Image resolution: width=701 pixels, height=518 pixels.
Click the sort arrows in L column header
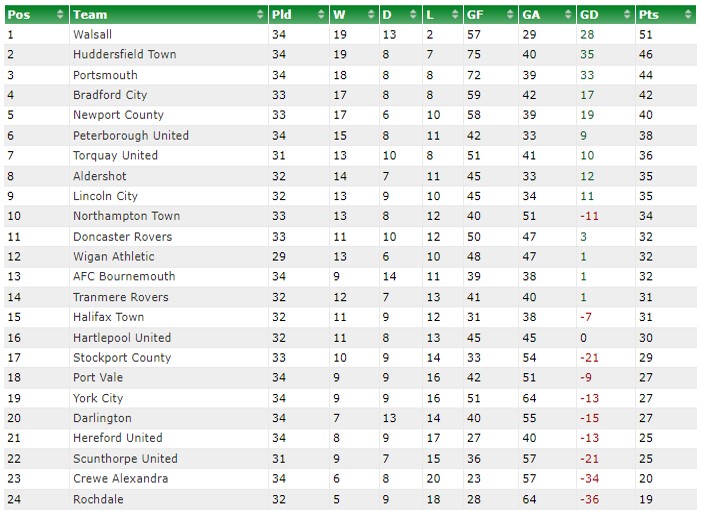pyautogui.click(x=455, y=15)
